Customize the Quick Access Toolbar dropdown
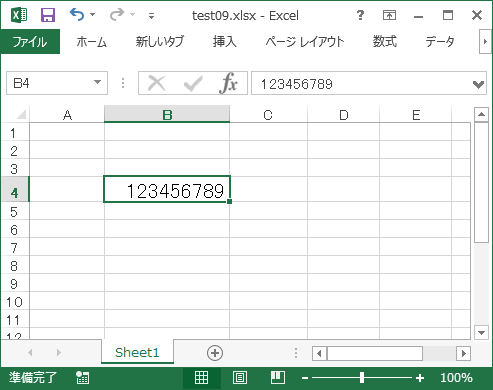Viewport: 493px width, 390px height. pos(151,15)
